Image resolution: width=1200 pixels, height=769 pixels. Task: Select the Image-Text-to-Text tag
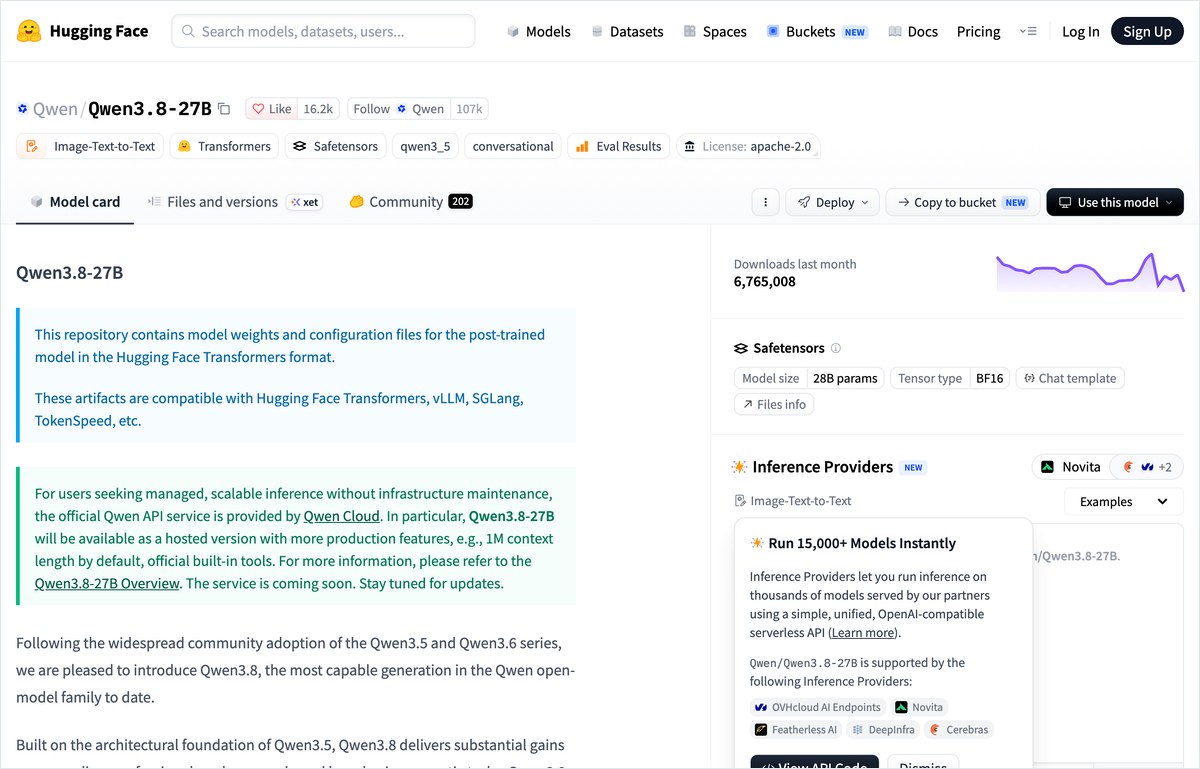[x=90, y=146]
